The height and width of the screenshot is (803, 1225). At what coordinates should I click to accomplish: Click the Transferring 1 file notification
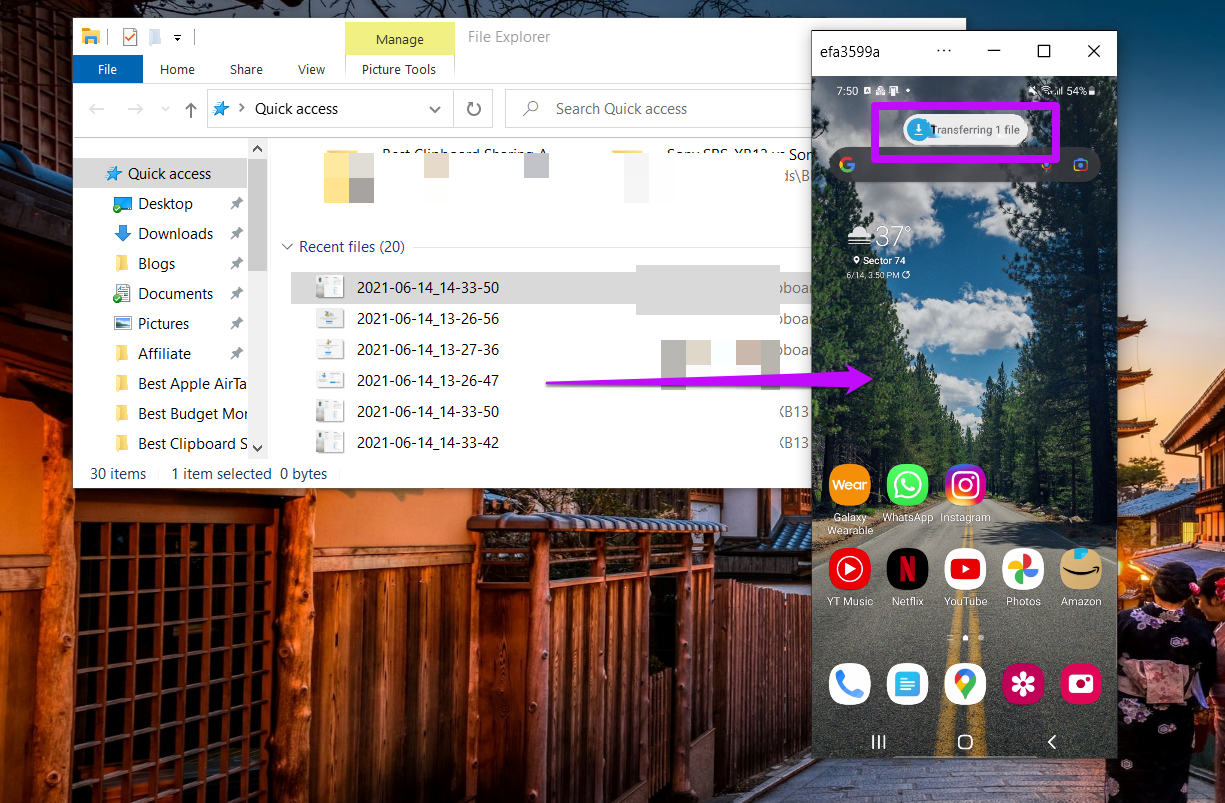coord(965,130)
